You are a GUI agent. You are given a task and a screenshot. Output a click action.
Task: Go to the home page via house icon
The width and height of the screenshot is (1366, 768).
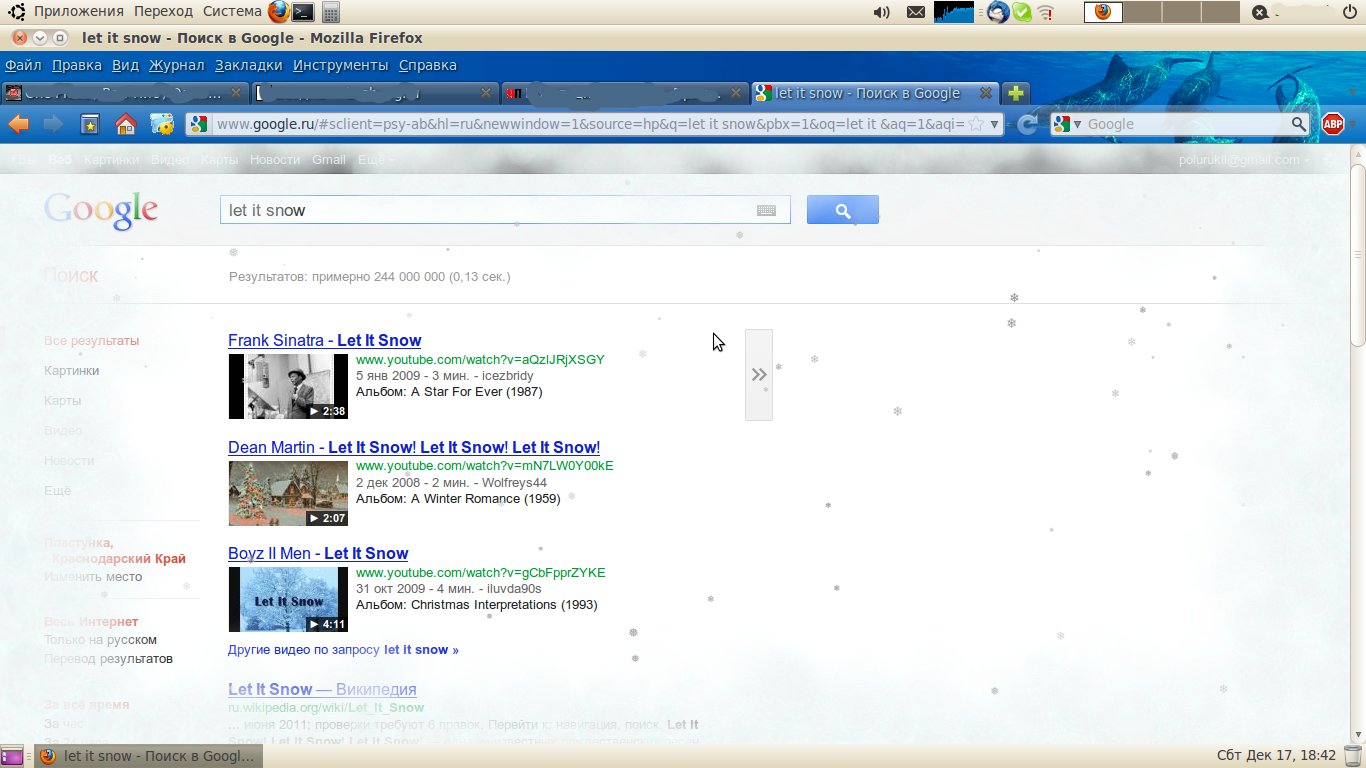click(125, 124)
